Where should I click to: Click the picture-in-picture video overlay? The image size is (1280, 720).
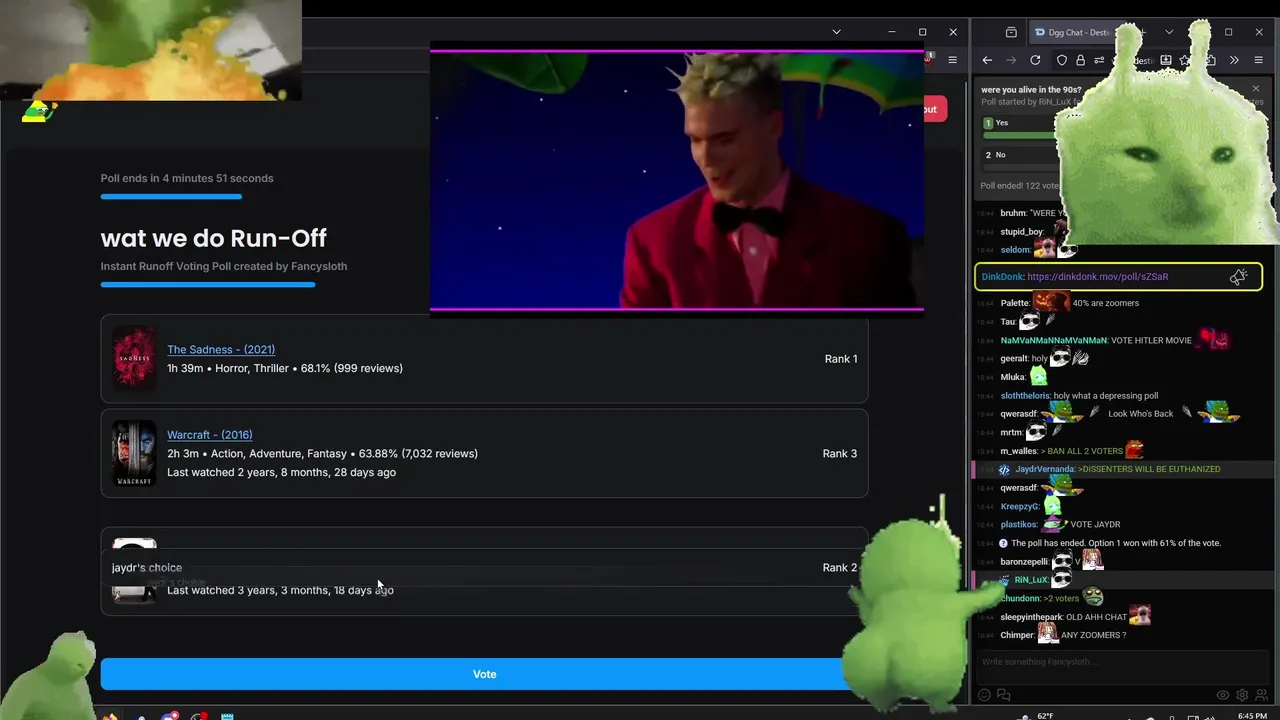[x=677, y=181]
